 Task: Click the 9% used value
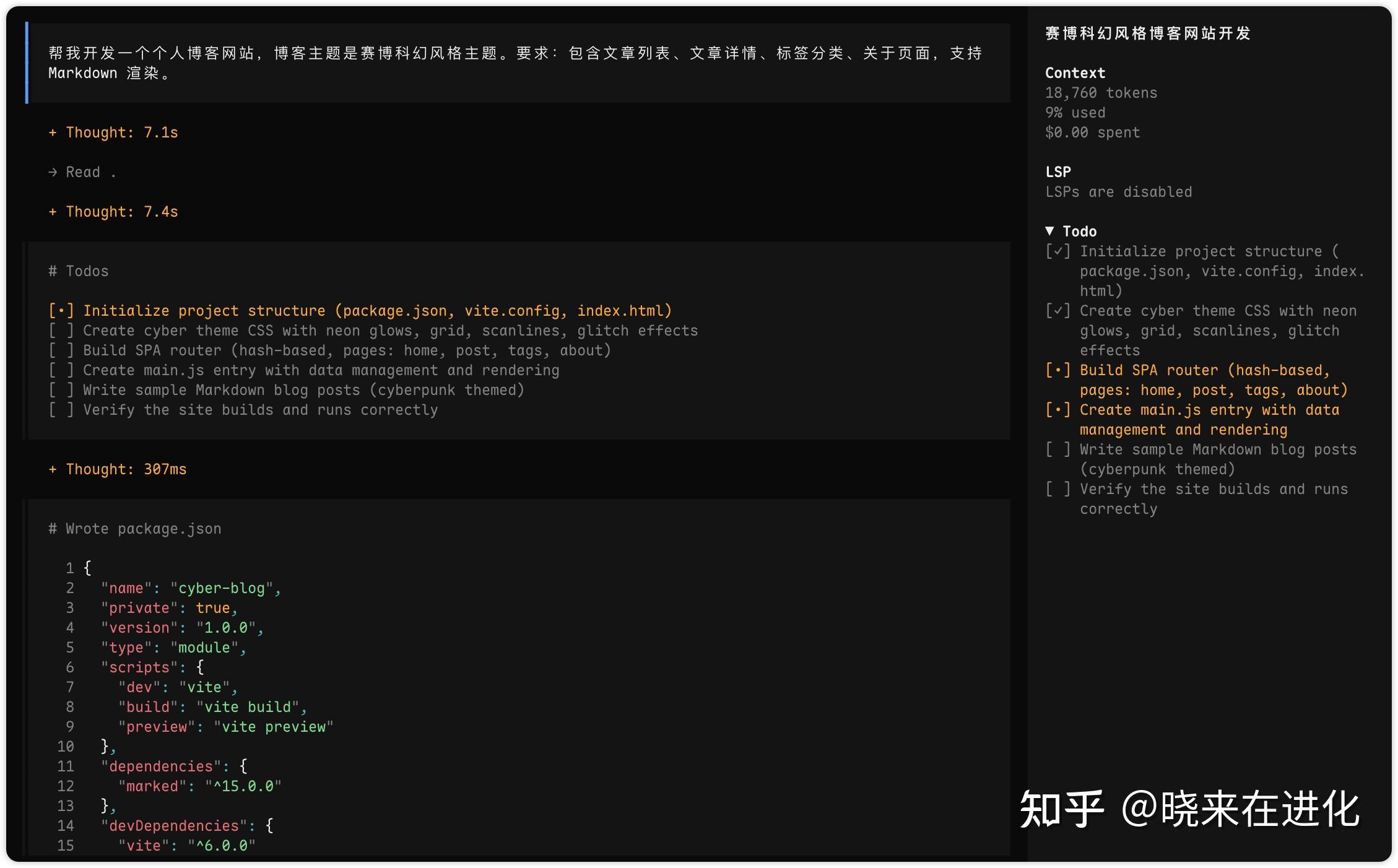pos(1075,113)
